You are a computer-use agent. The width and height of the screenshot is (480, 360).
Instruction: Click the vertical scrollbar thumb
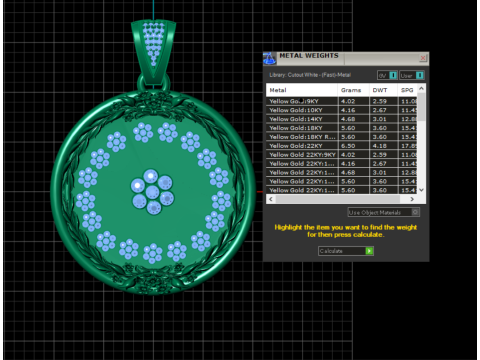tap(421, 107)
